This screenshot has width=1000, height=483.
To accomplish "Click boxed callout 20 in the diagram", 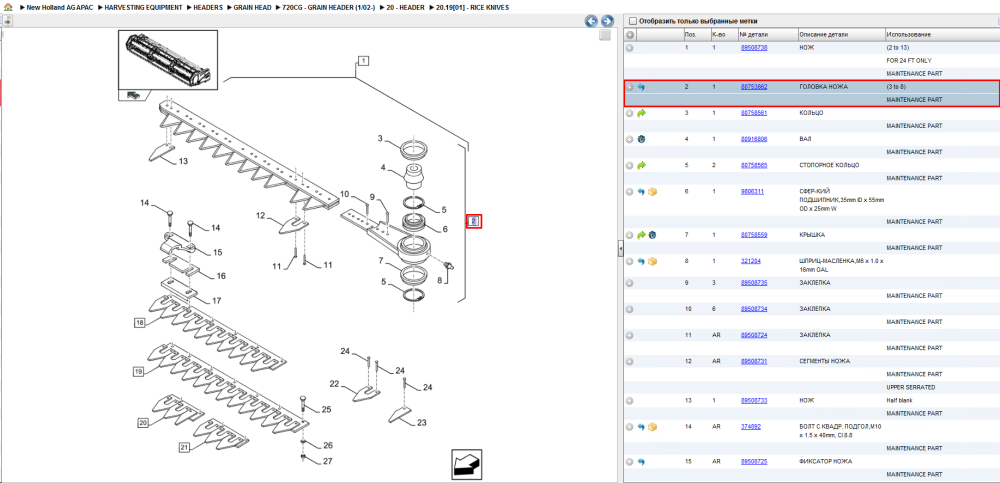I will point(143,422).
